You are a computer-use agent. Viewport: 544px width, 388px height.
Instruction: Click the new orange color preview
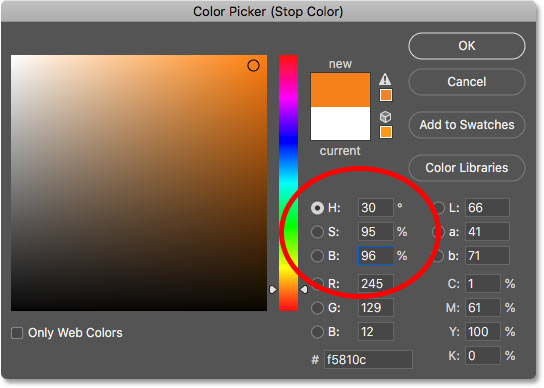340,90
